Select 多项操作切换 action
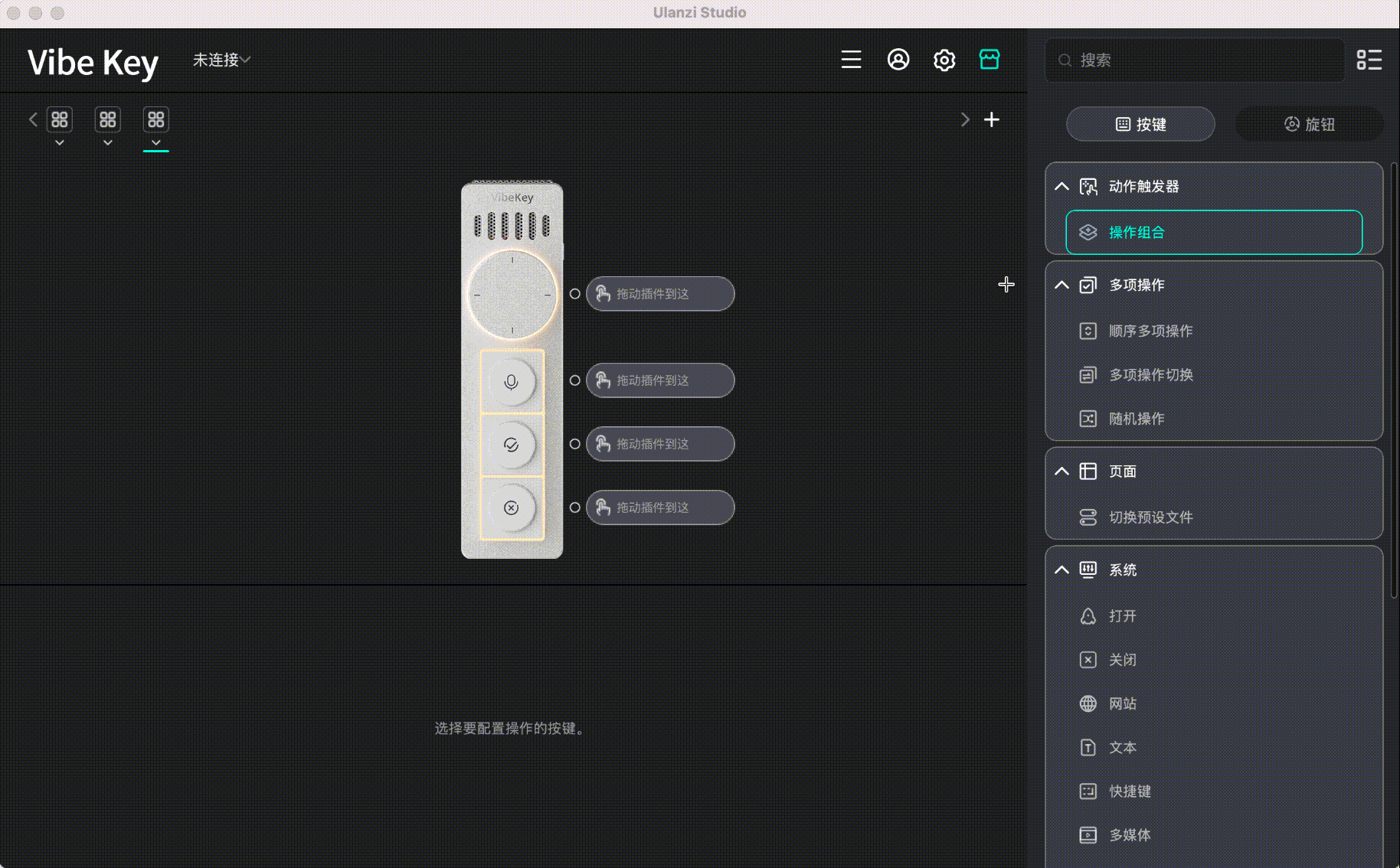Viewport: 1400px width, 868px height. (x=1214, y=375)
